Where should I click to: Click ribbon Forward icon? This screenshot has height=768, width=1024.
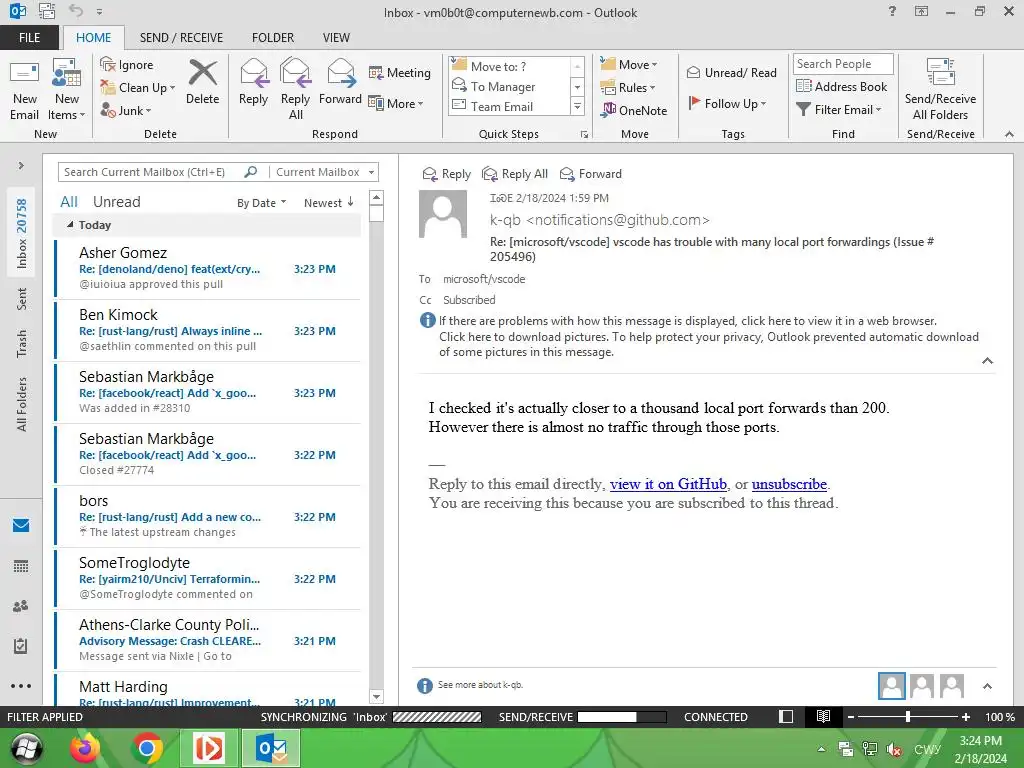tap(340, 82)
